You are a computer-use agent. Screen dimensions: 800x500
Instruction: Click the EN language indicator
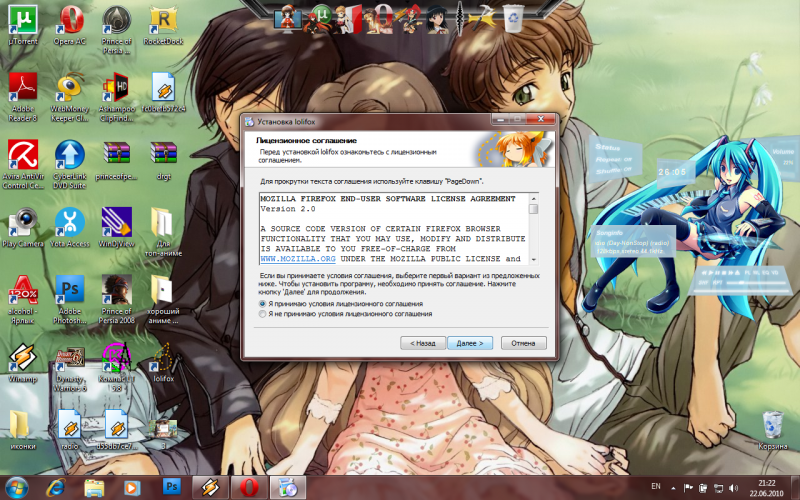[656, 486]
